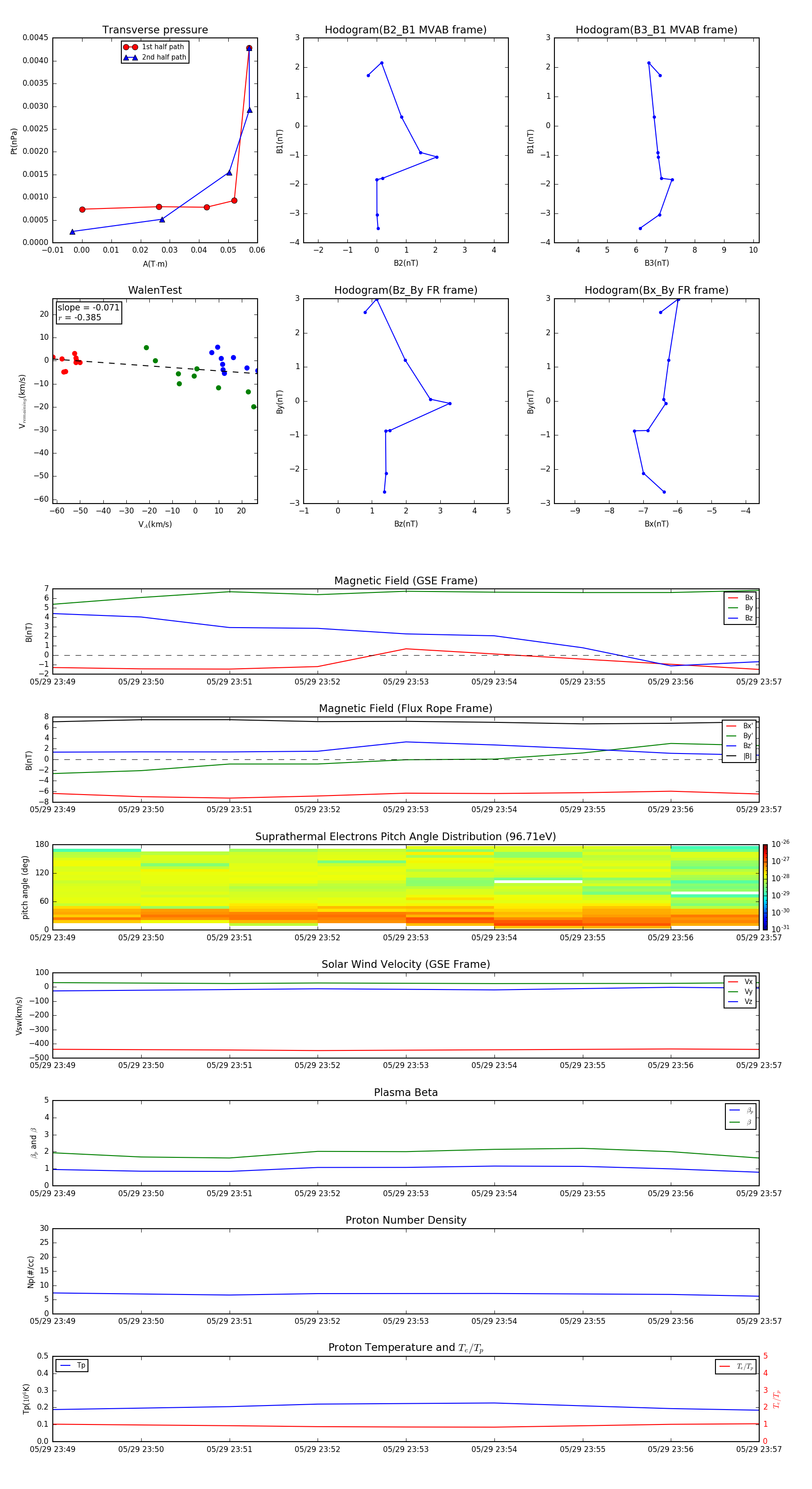The height and width of the screenshot is (1489, 812).
Task: Select the "slope = -0.071" annotation
Action: click(x=88, y=308)
